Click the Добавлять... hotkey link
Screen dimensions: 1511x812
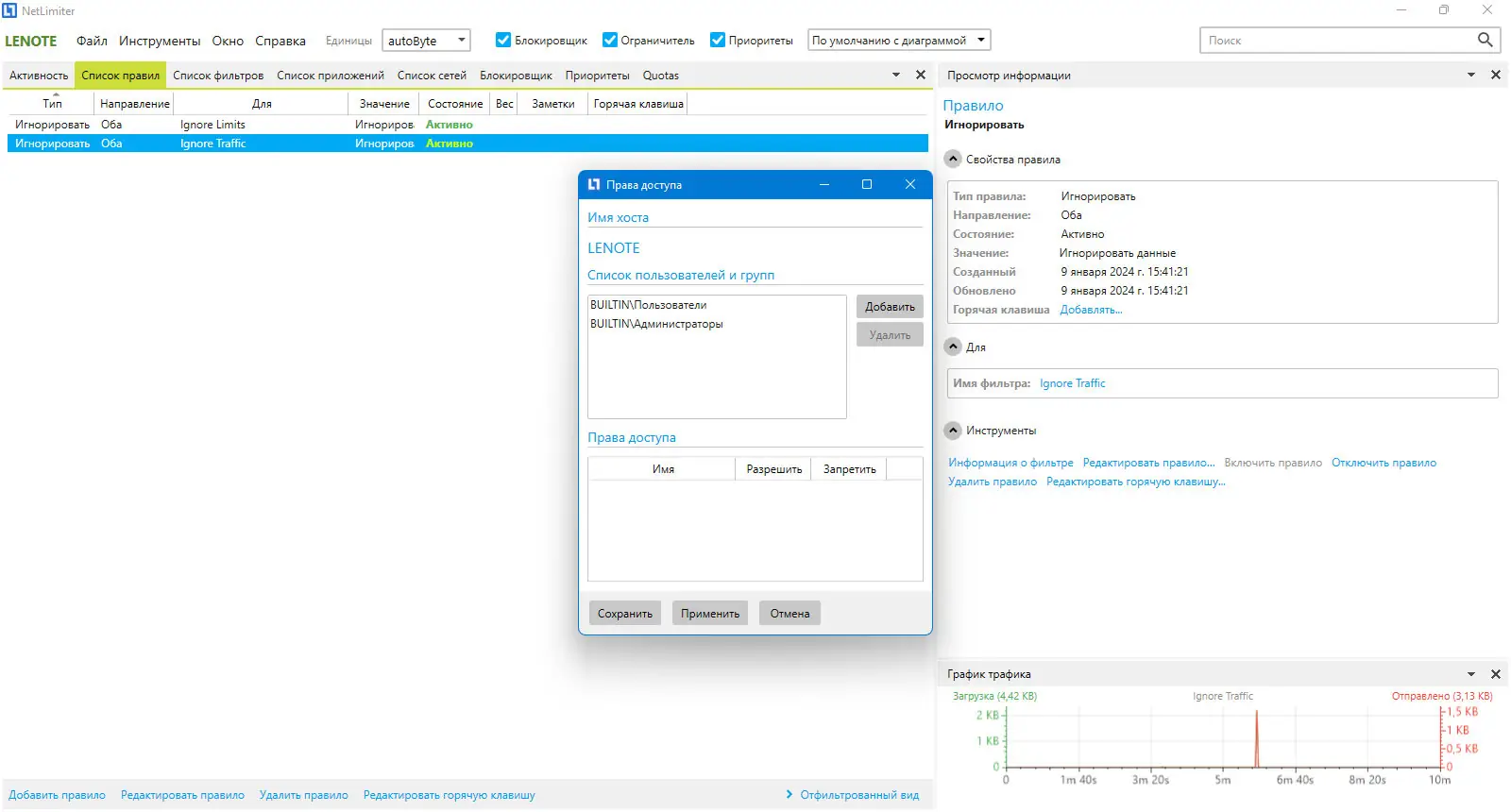[x=1091, y=310]
